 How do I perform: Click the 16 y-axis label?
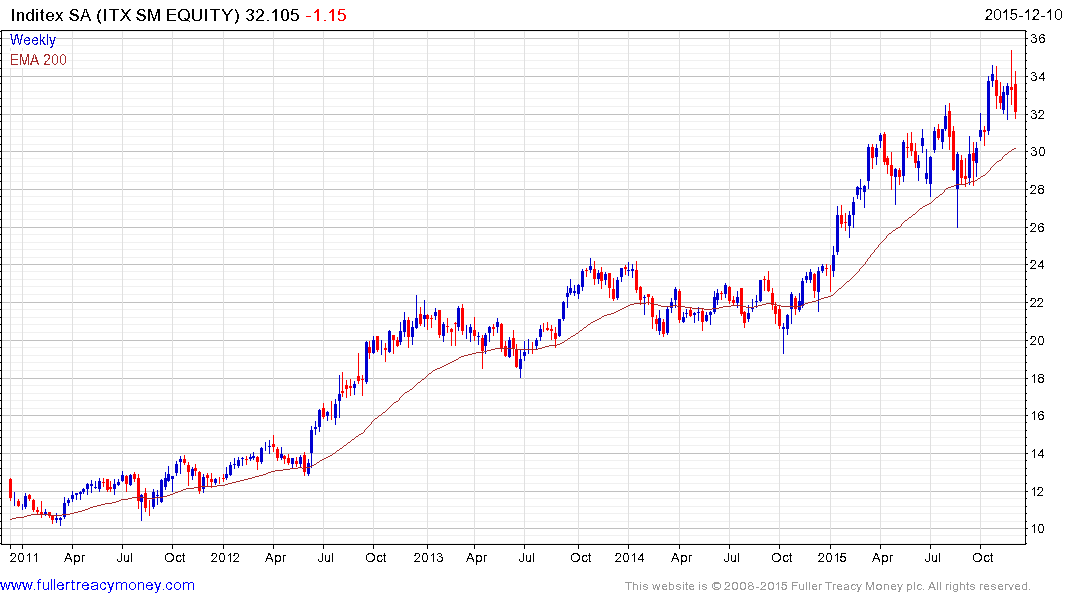tap(1037, 416)
